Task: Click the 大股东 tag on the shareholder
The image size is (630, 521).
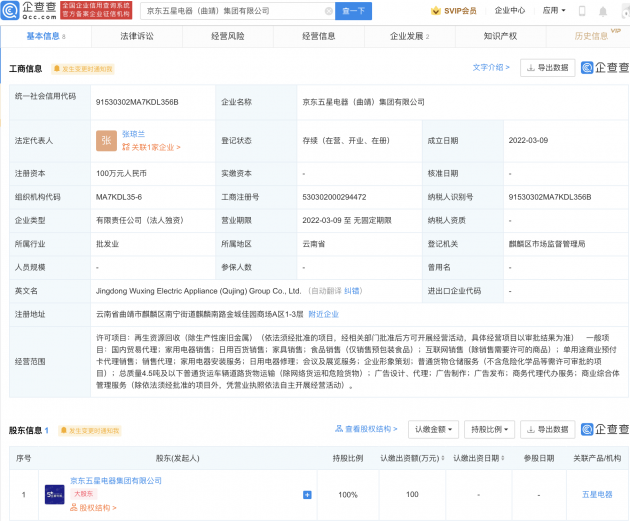Action: pos(84,494)
